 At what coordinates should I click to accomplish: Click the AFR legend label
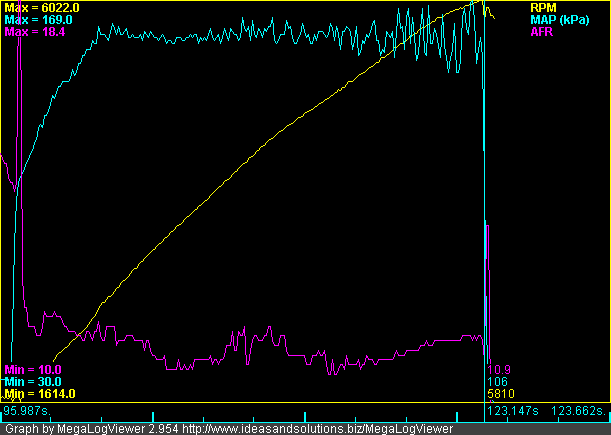pos(542,32)
